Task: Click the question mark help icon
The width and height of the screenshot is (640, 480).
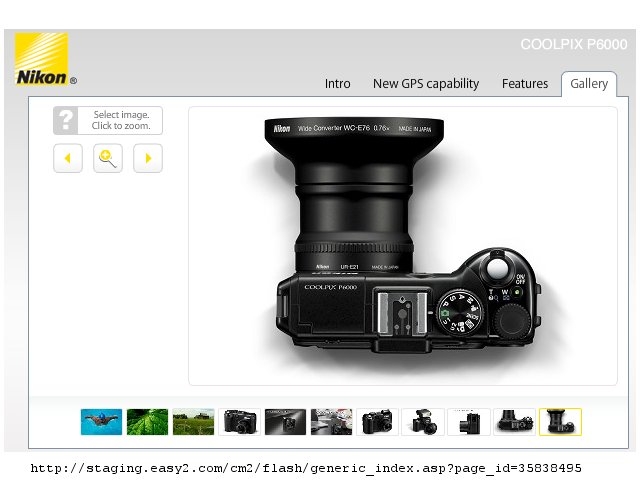Action: [x=65, y=120]
